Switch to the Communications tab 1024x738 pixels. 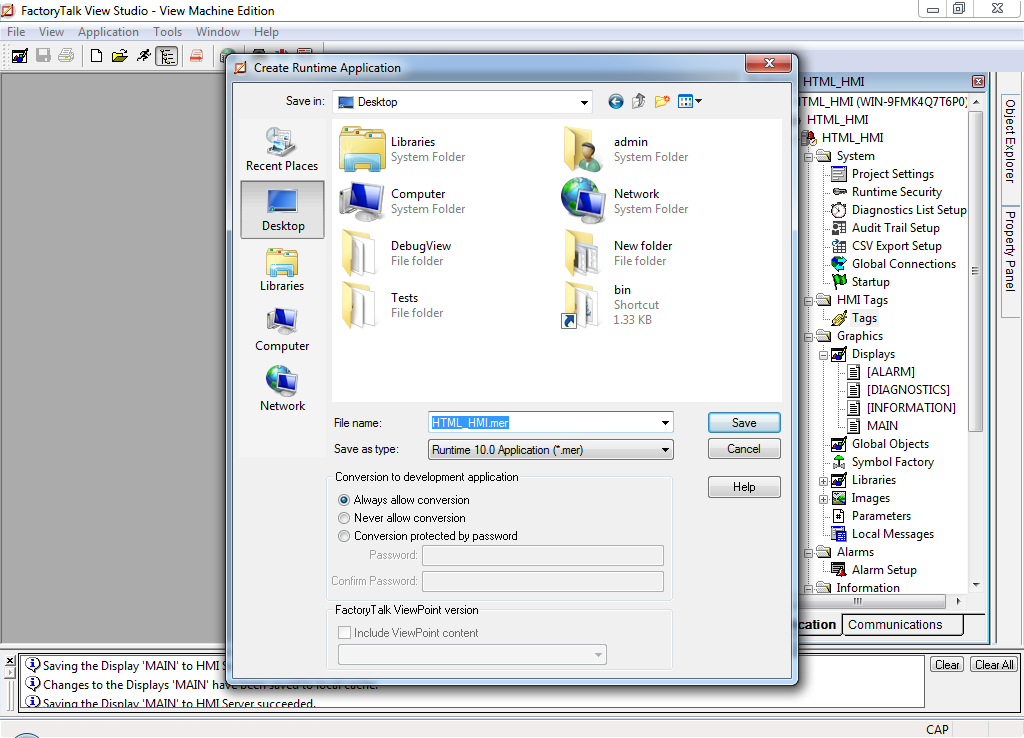901,624
